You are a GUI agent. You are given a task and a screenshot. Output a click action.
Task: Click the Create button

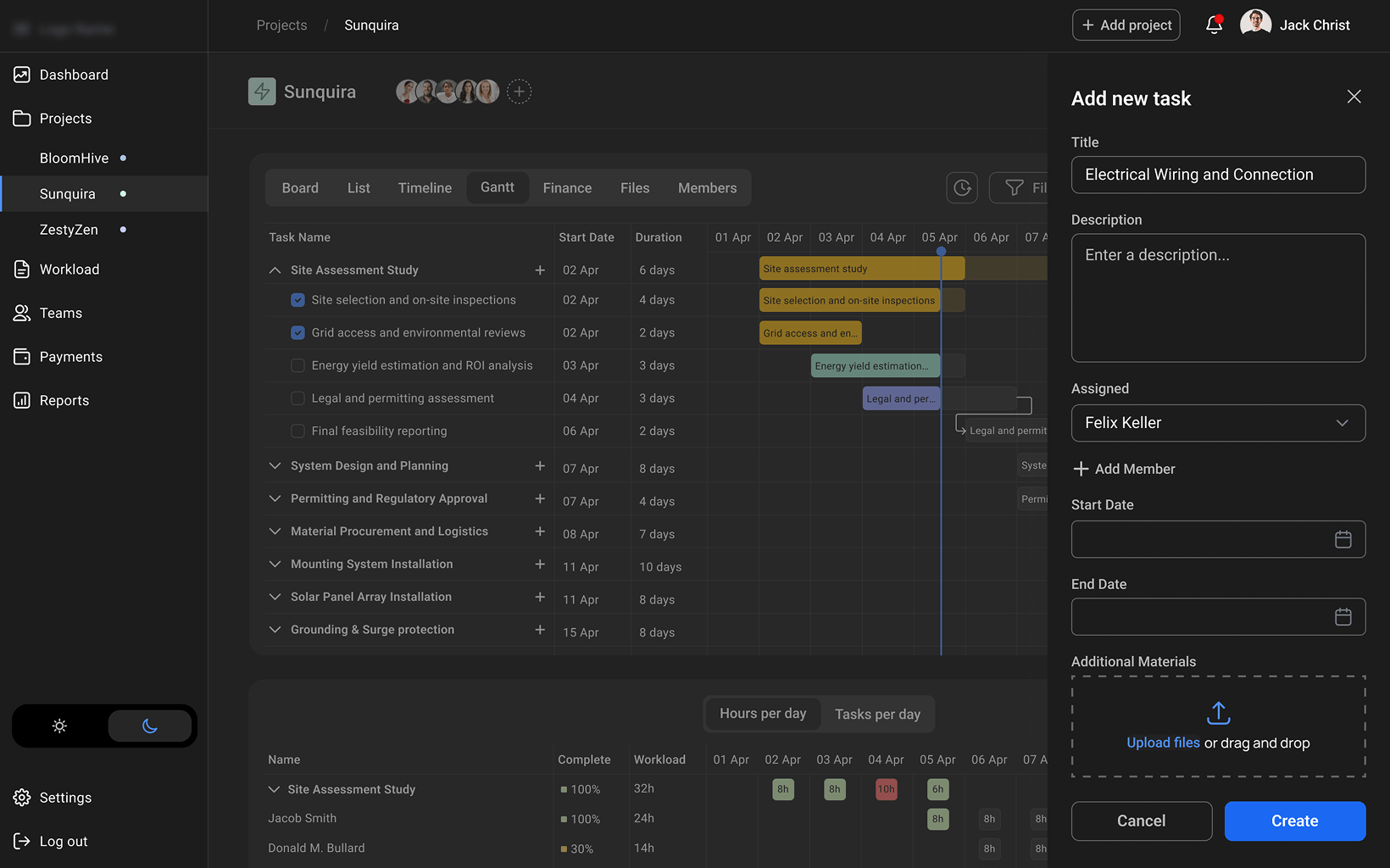(1294, 821)
